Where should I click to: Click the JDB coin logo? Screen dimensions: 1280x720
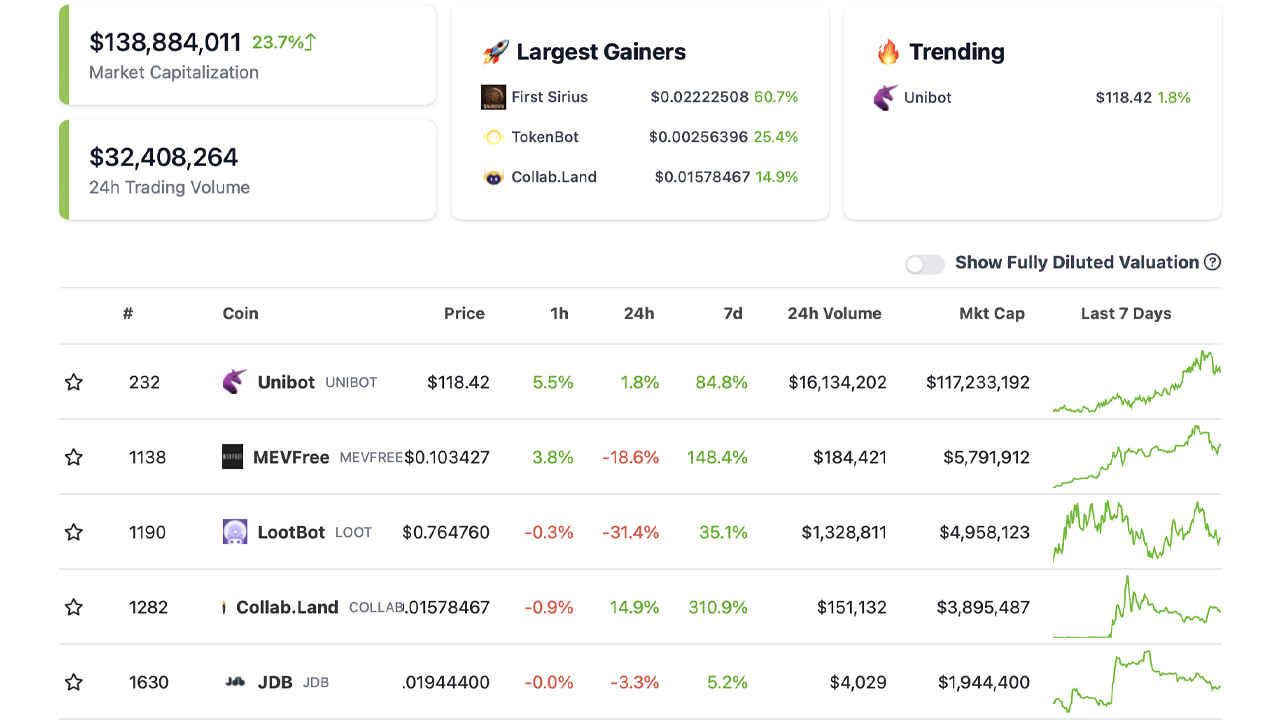tap(235, 682)
